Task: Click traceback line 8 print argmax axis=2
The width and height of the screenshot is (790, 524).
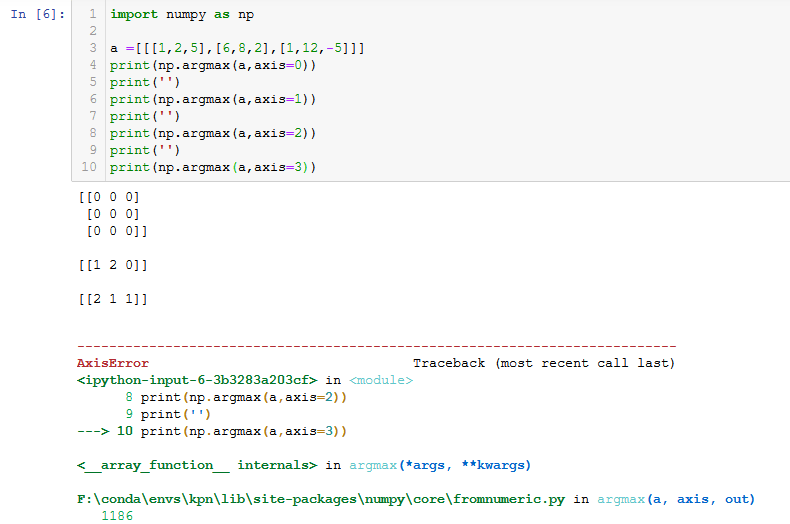Action: point(236,398)
